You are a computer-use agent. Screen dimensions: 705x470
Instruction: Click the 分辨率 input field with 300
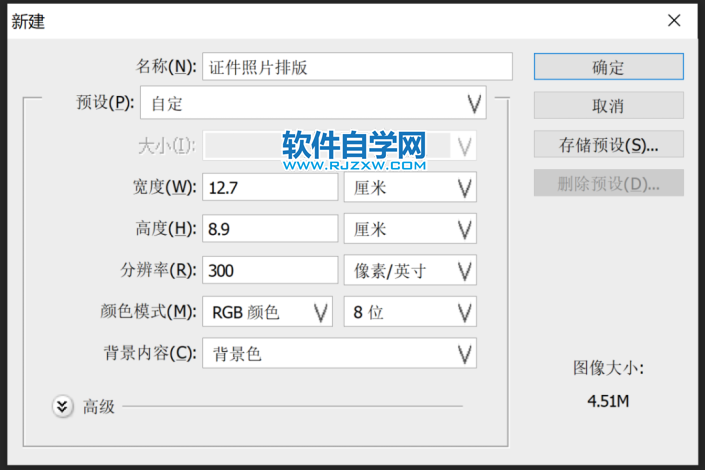[x=270, y=270]
